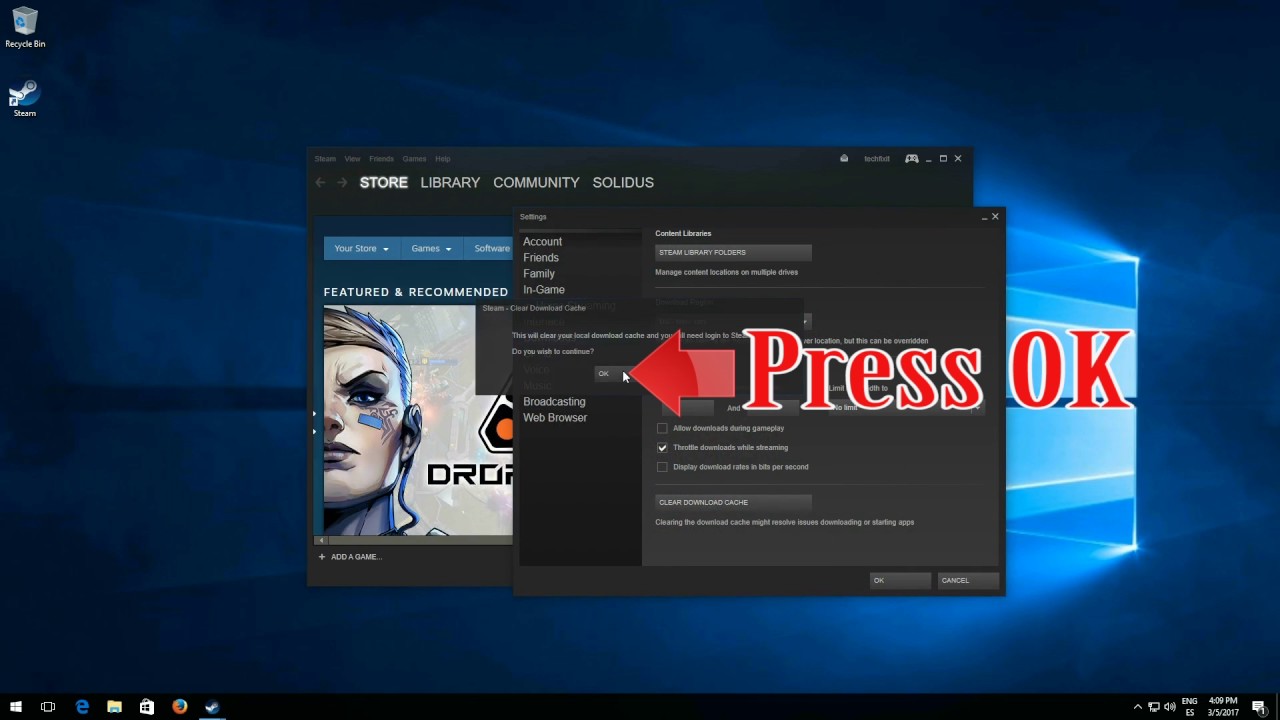Check Display download rates in bits per second
The image size is (1280, 720).
coord(662,466)
